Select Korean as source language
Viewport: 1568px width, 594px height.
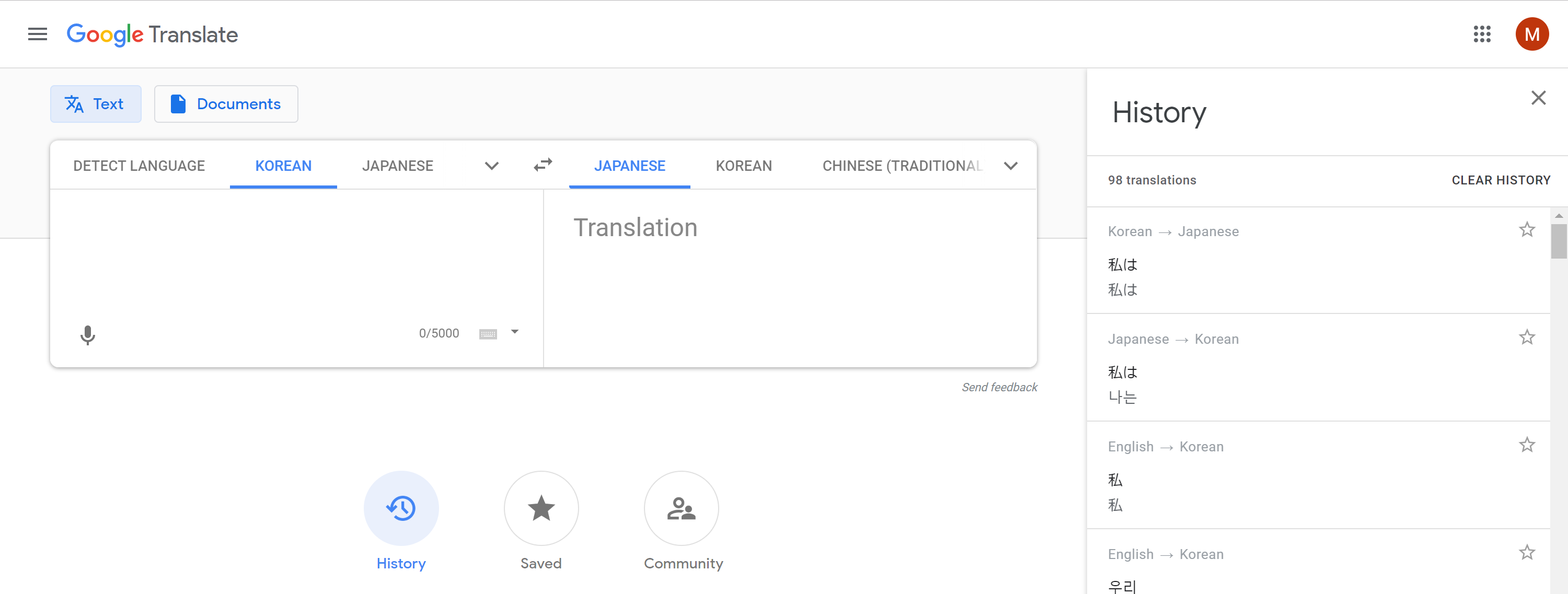(283, 166)
